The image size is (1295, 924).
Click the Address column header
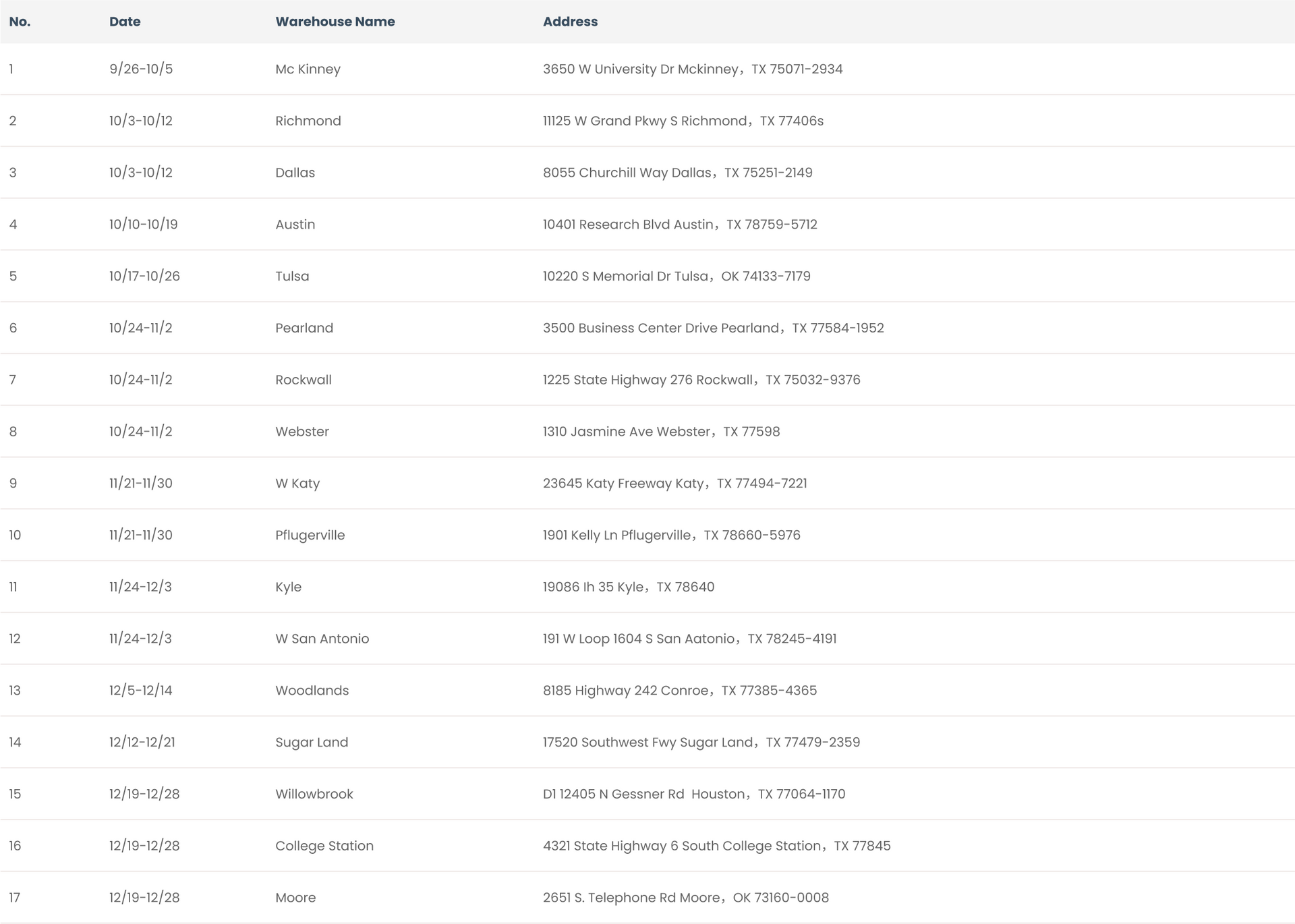[x=570, y=22]
